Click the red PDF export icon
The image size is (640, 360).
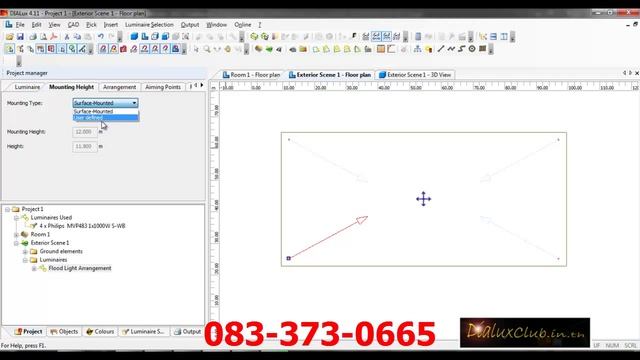[x=53, y=37]
